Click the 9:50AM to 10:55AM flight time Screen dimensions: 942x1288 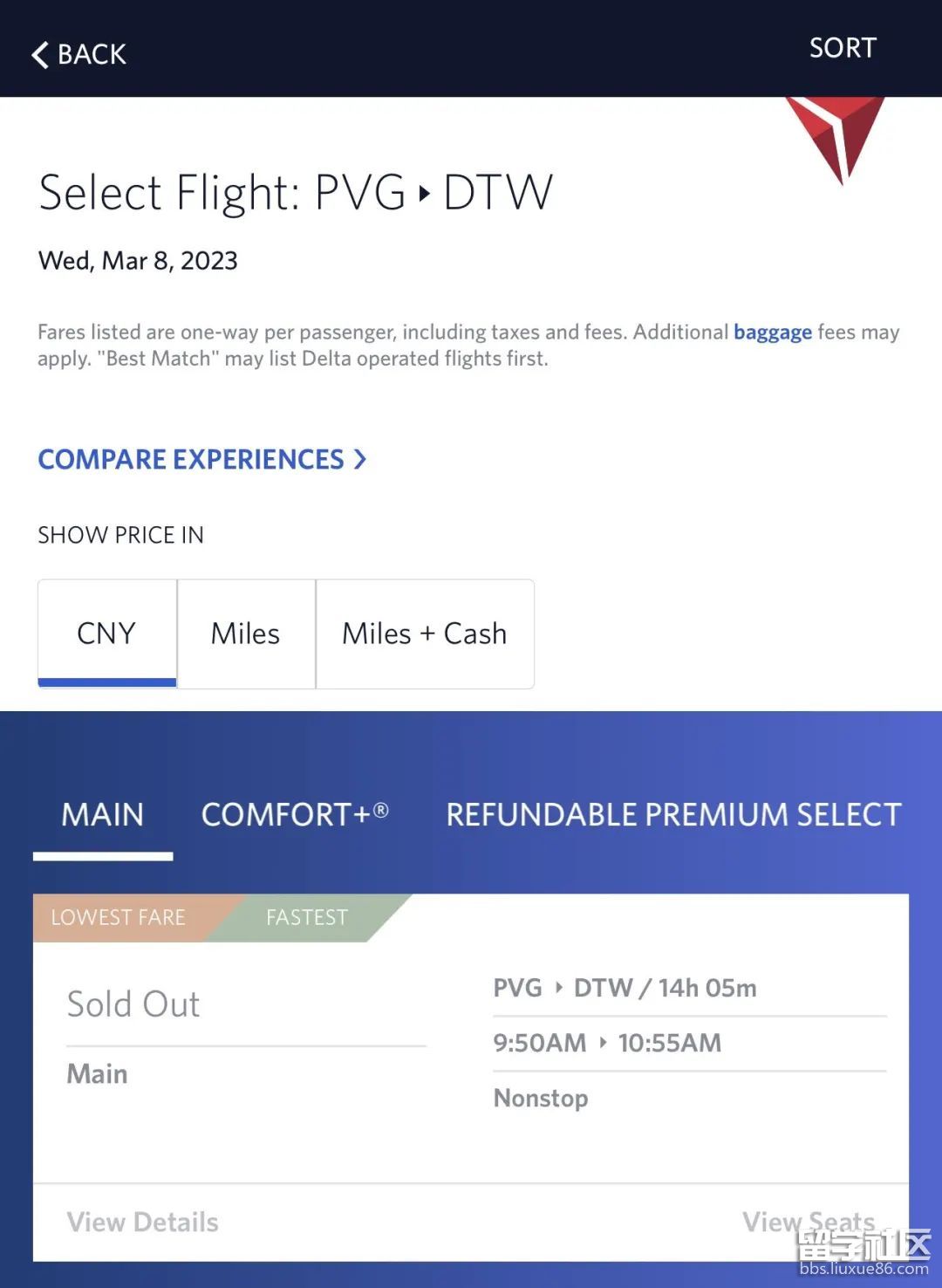point(607,1043)
